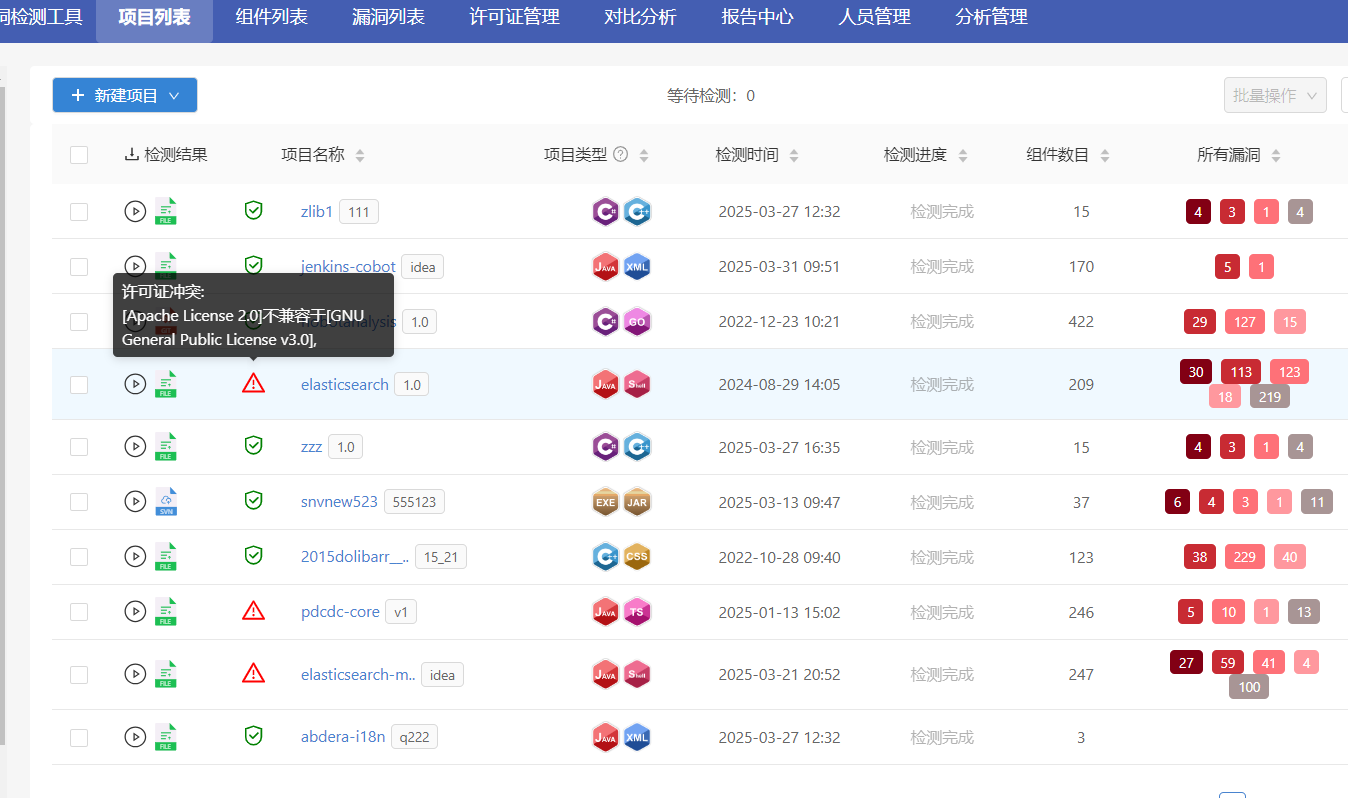Click the vulnerability badge 229 for 2015dolibarr
The width and height of the screenshot is (1348, 798).
(x=1245, y=557)
